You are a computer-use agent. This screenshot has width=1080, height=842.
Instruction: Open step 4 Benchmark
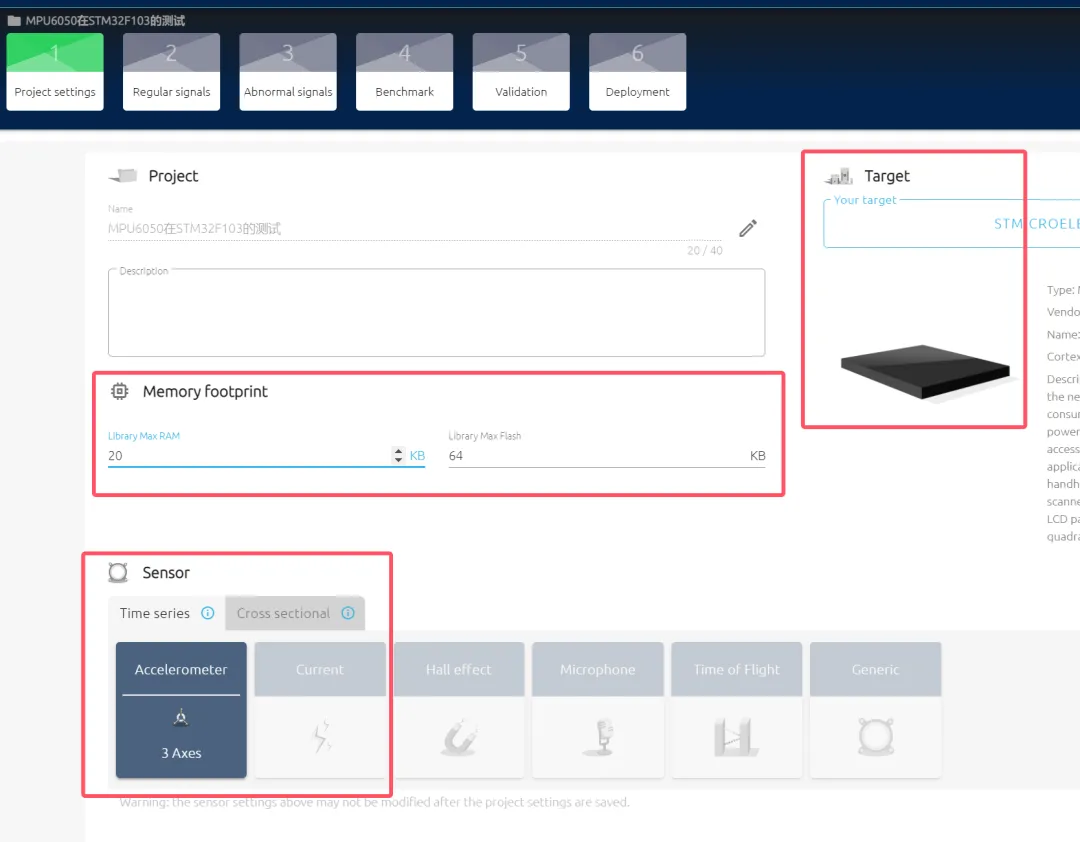405,72
